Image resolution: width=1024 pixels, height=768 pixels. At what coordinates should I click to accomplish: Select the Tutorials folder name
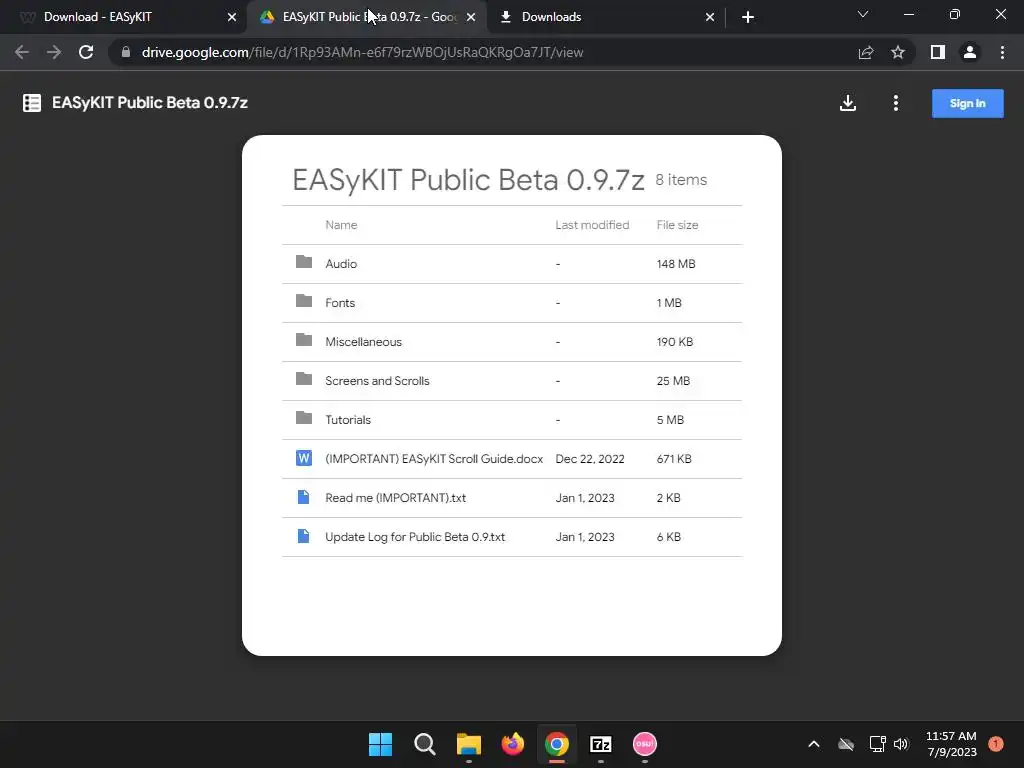348,420
